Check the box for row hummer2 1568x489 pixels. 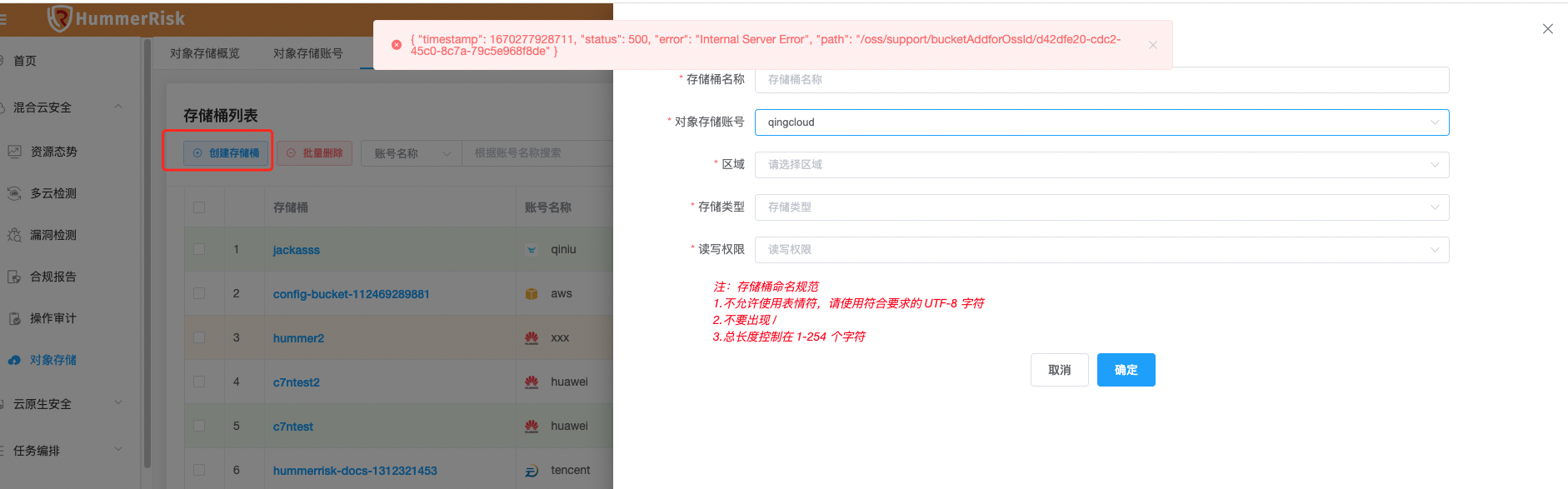199,337
